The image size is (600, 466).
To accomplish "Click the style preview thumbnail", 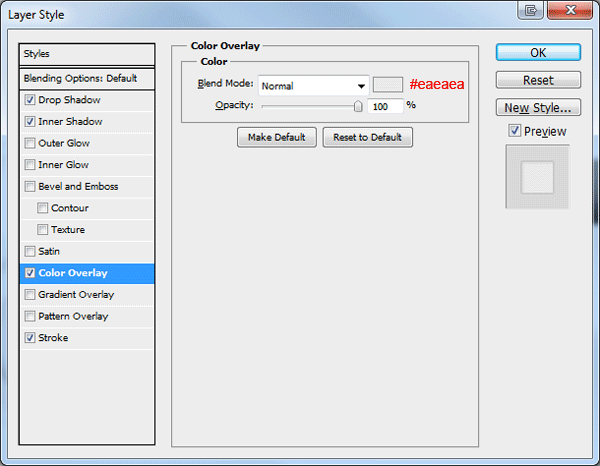I will [538, 177].
